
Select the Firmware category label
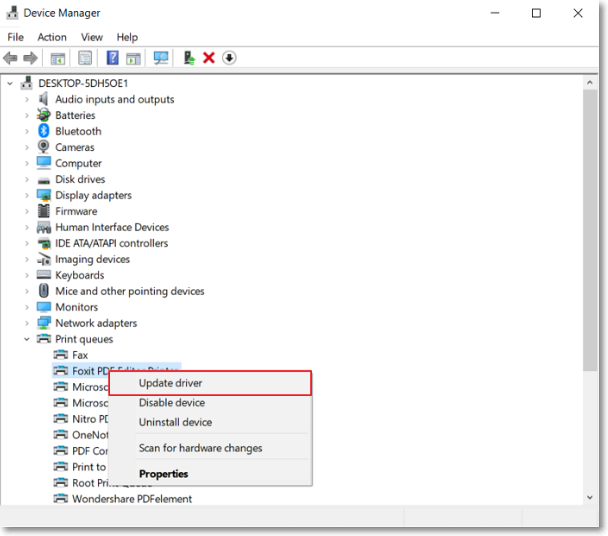point(76,211)
